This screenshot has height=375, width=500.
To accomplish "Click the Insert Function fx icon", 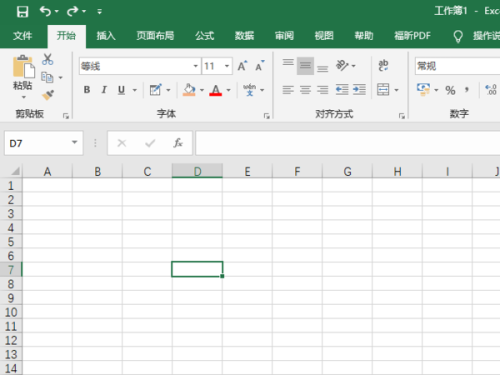I will pos(178,143).
